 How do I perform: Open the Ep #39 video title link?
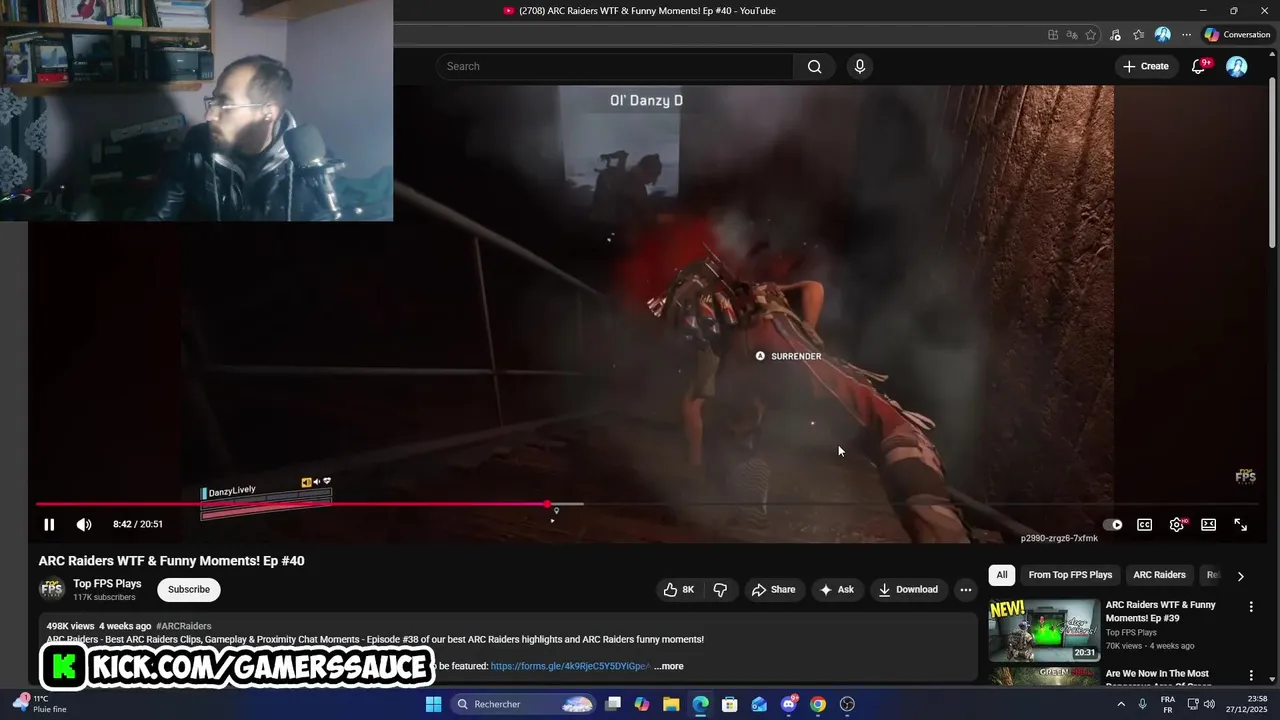pyautogui.click(x=1160, y=611)
